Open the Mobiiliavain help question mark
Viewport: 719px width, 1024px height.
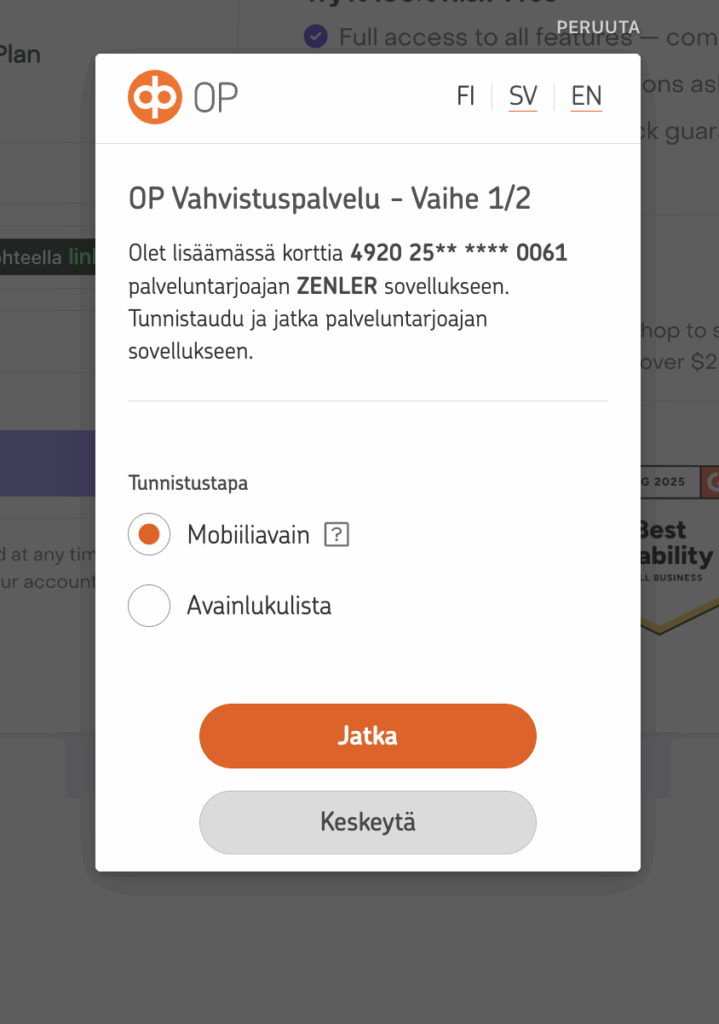pyautogui.click(x=337, y=535)
